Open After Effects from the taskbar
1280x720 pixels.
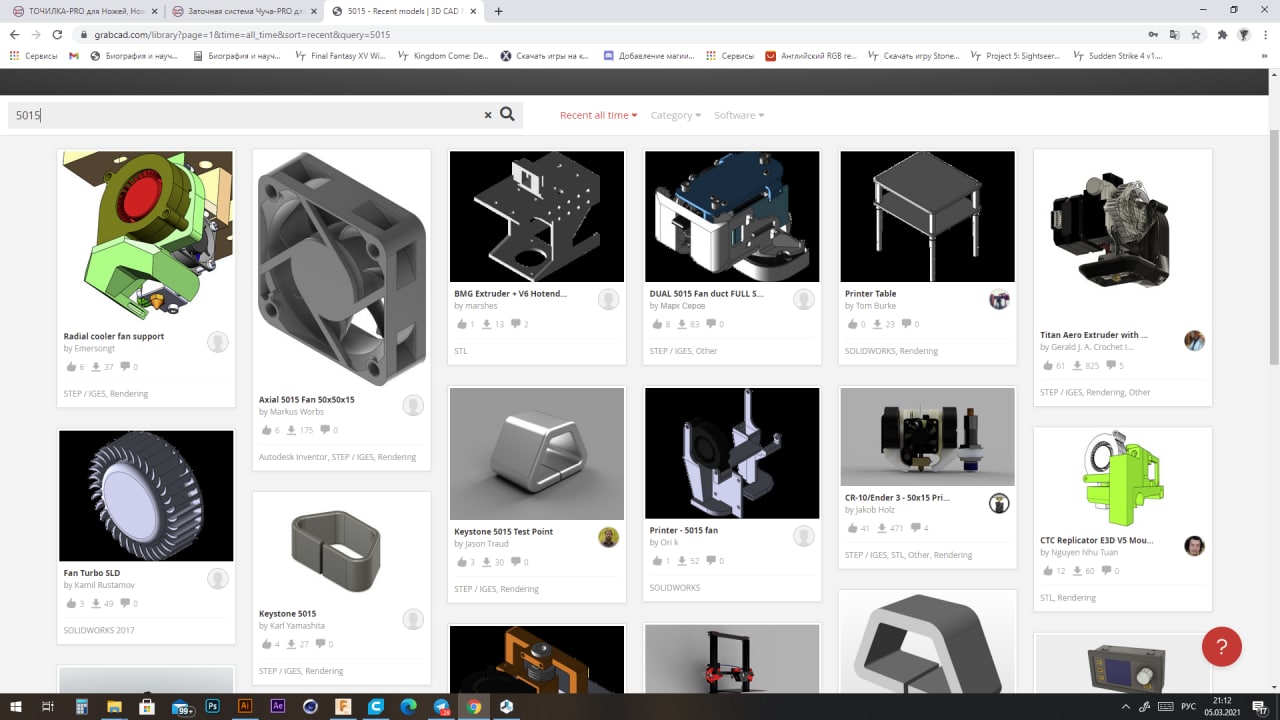pos(278,706)
